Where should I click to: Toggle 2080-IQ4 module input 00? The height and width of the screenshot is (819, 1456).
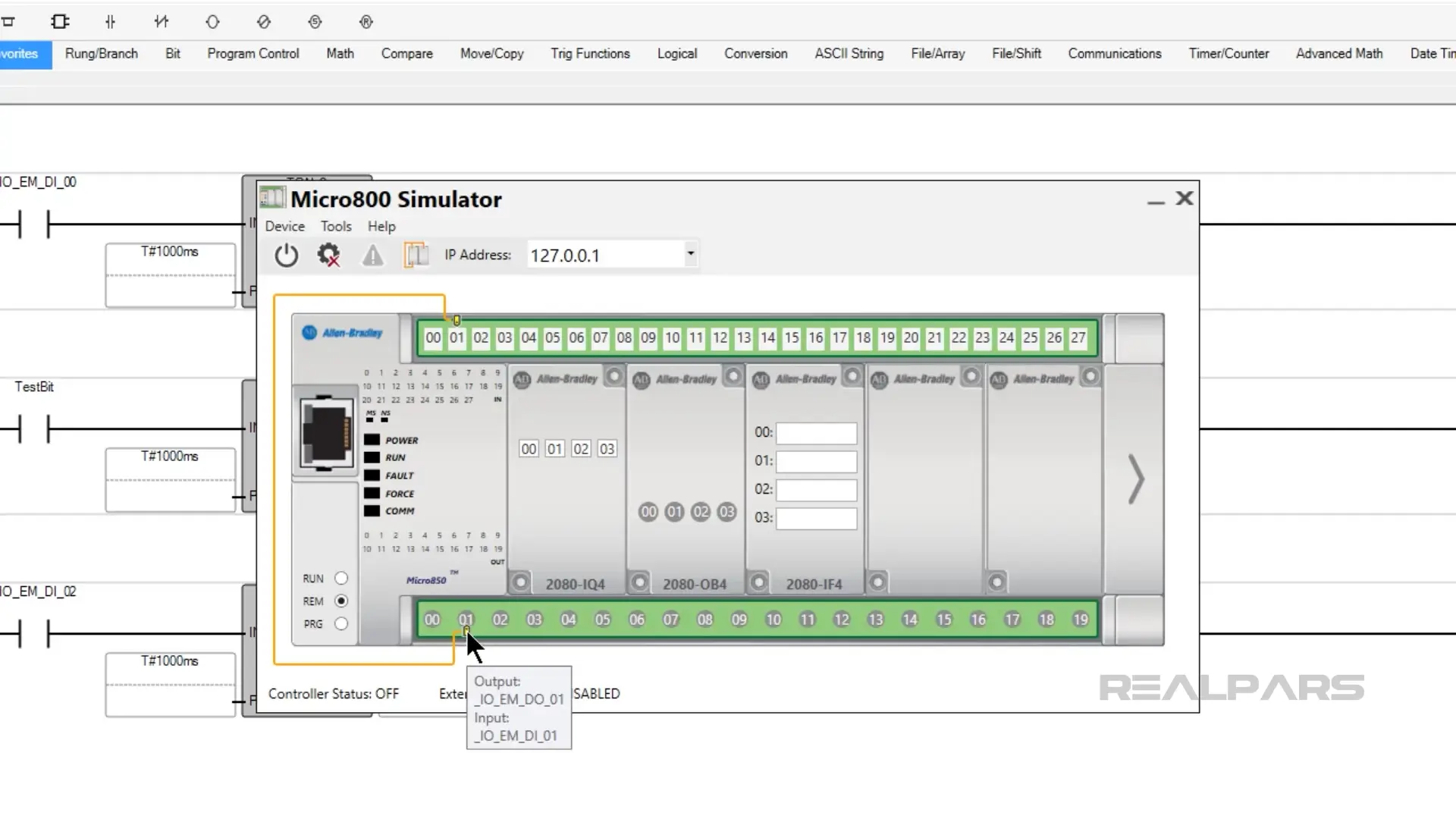[529, 448]
